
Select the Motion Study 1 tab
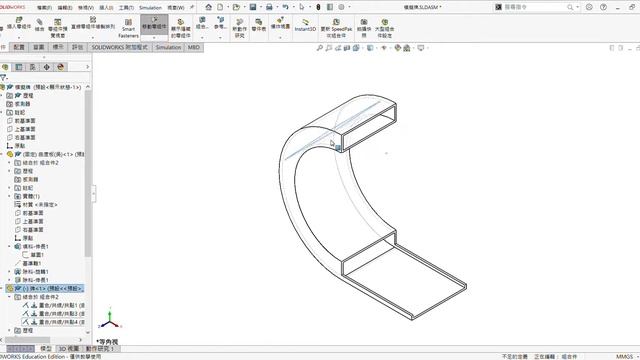pos(100,349)
